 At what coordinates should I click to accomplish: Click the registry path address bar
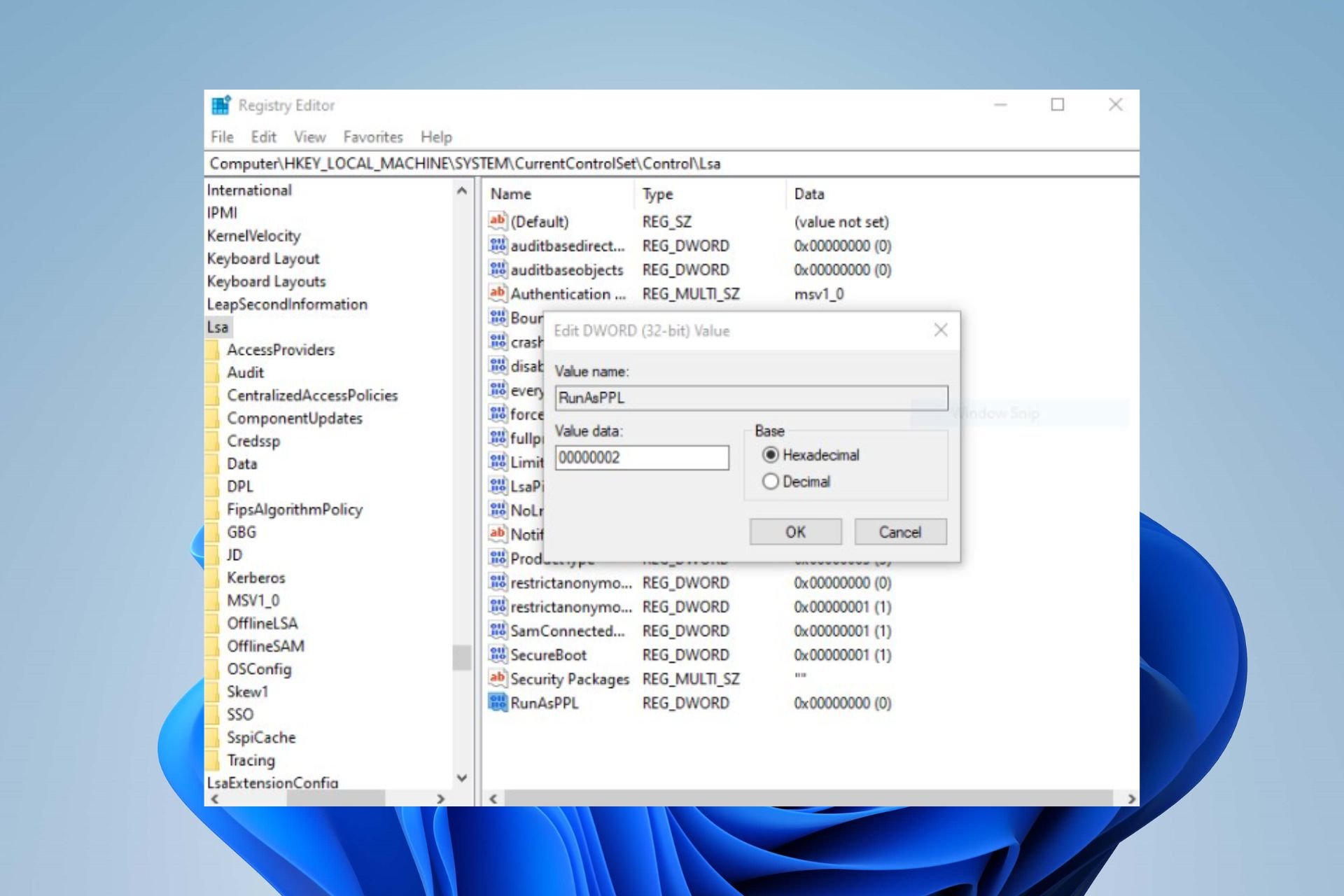click(671, 164)
